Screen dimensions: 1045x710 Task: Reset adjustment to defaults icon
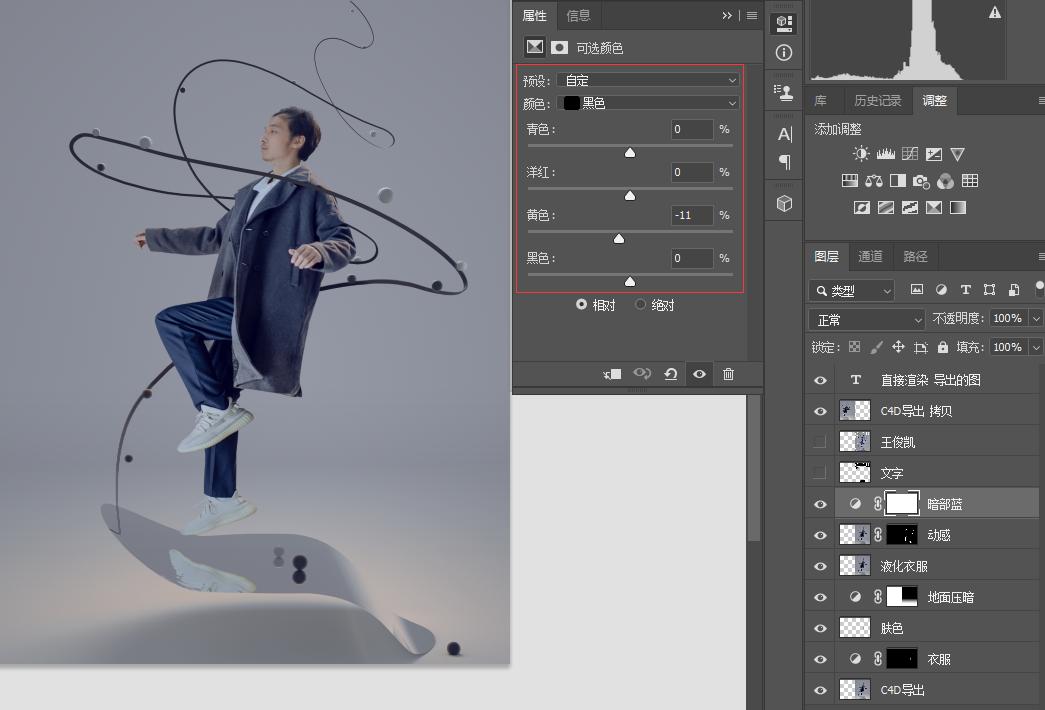pos(670,374)
